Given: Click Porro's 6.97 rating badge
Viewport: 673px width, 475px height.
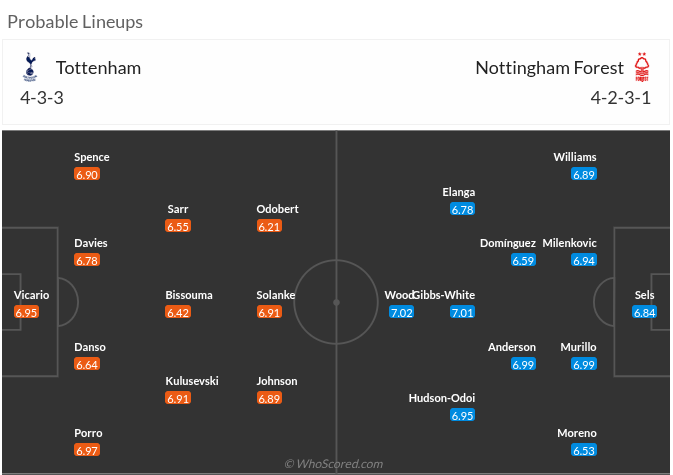Looking at the screenshot, I should tap(87, 450).
